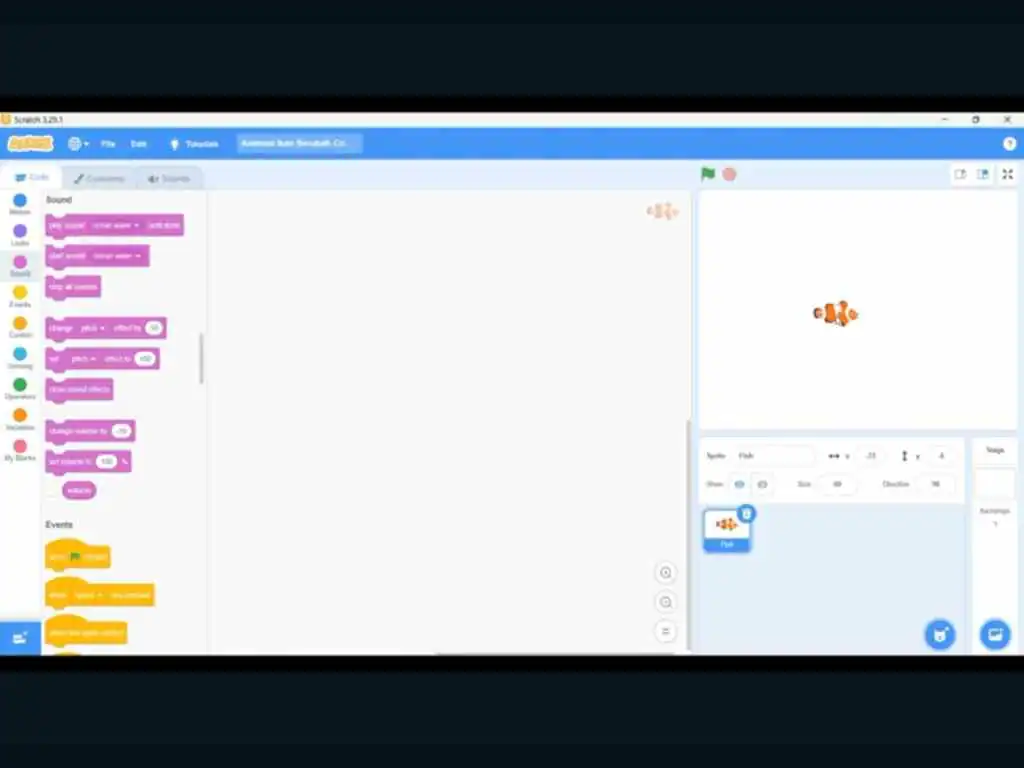Click the when this sprite clicked block

(x=86, y=632)
